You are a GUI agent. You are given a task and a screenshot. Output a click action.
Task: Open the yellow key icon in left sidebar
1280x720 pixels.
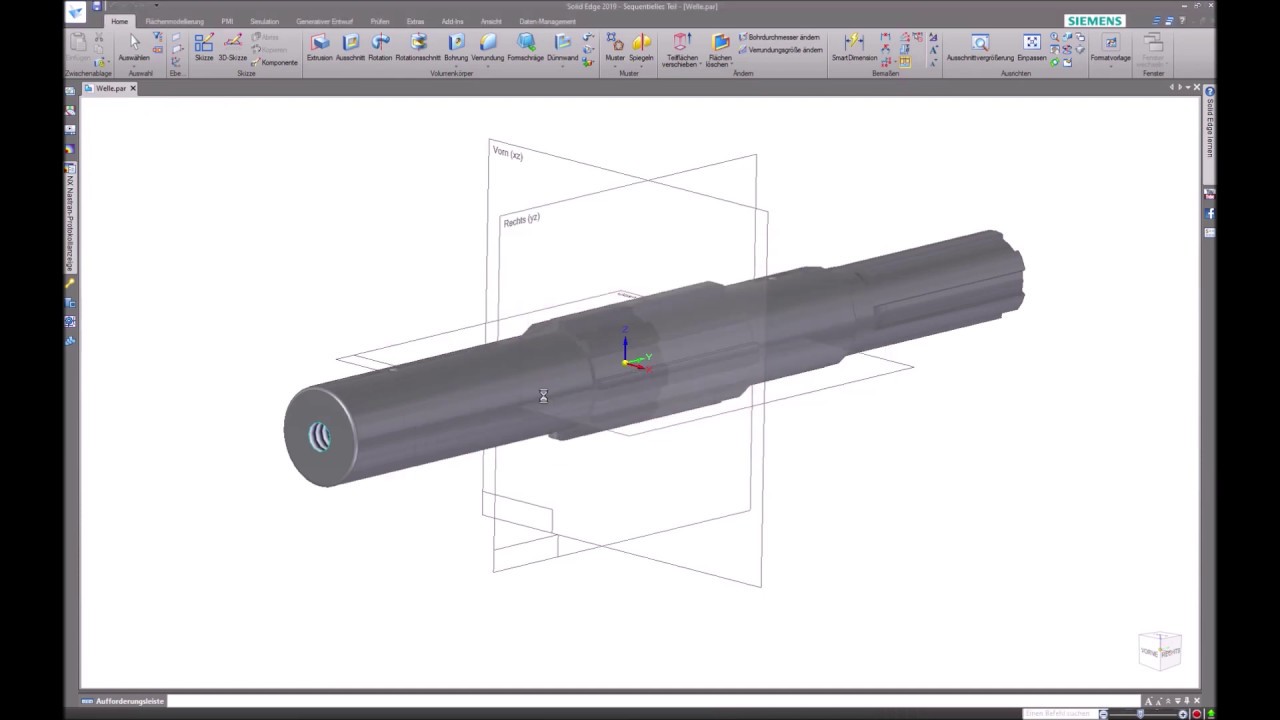[x=70, y=283]
